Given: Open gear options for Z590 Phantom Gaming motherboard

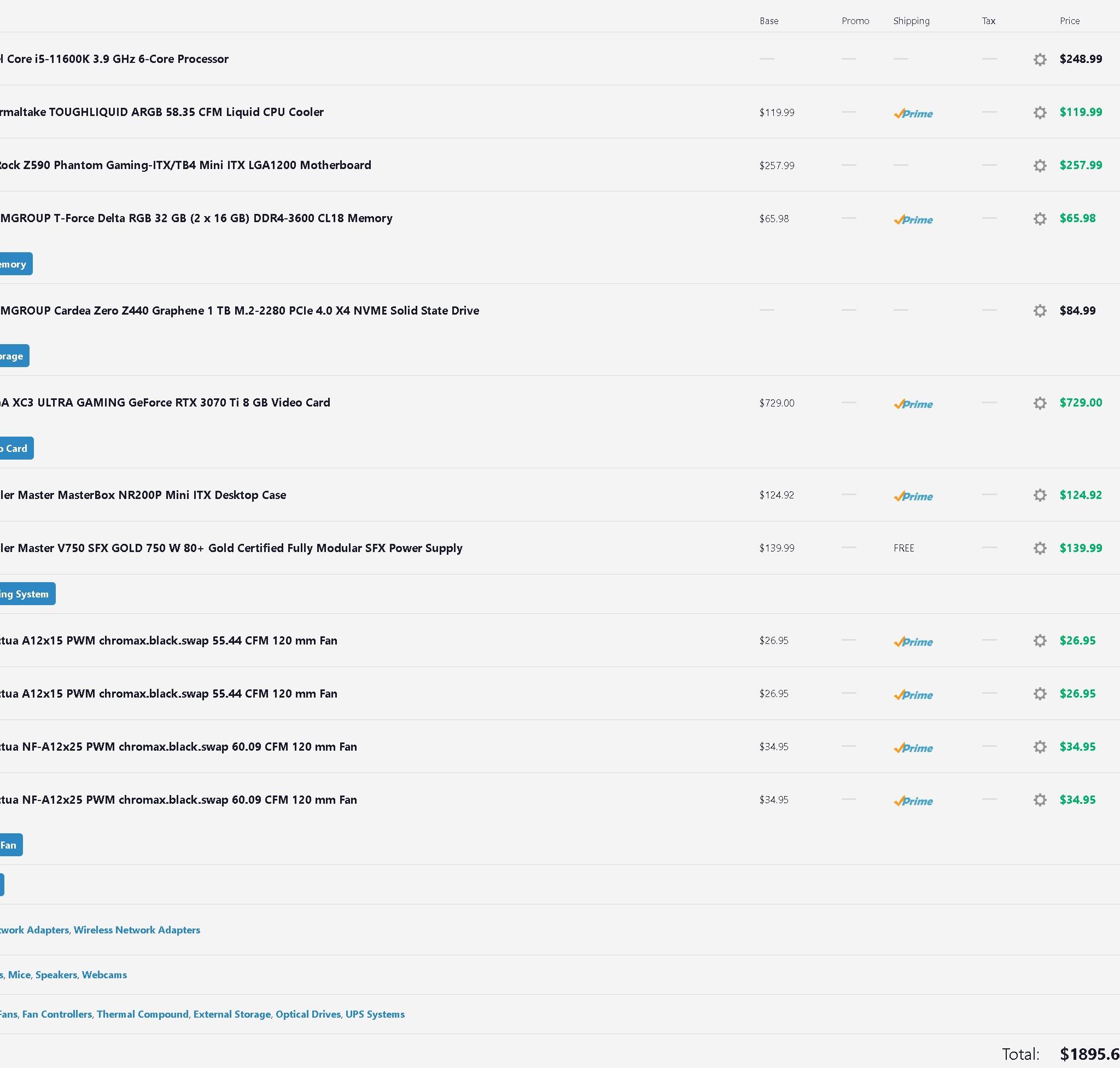Looking at the screenshot, I should click(x=1040, y=166).
